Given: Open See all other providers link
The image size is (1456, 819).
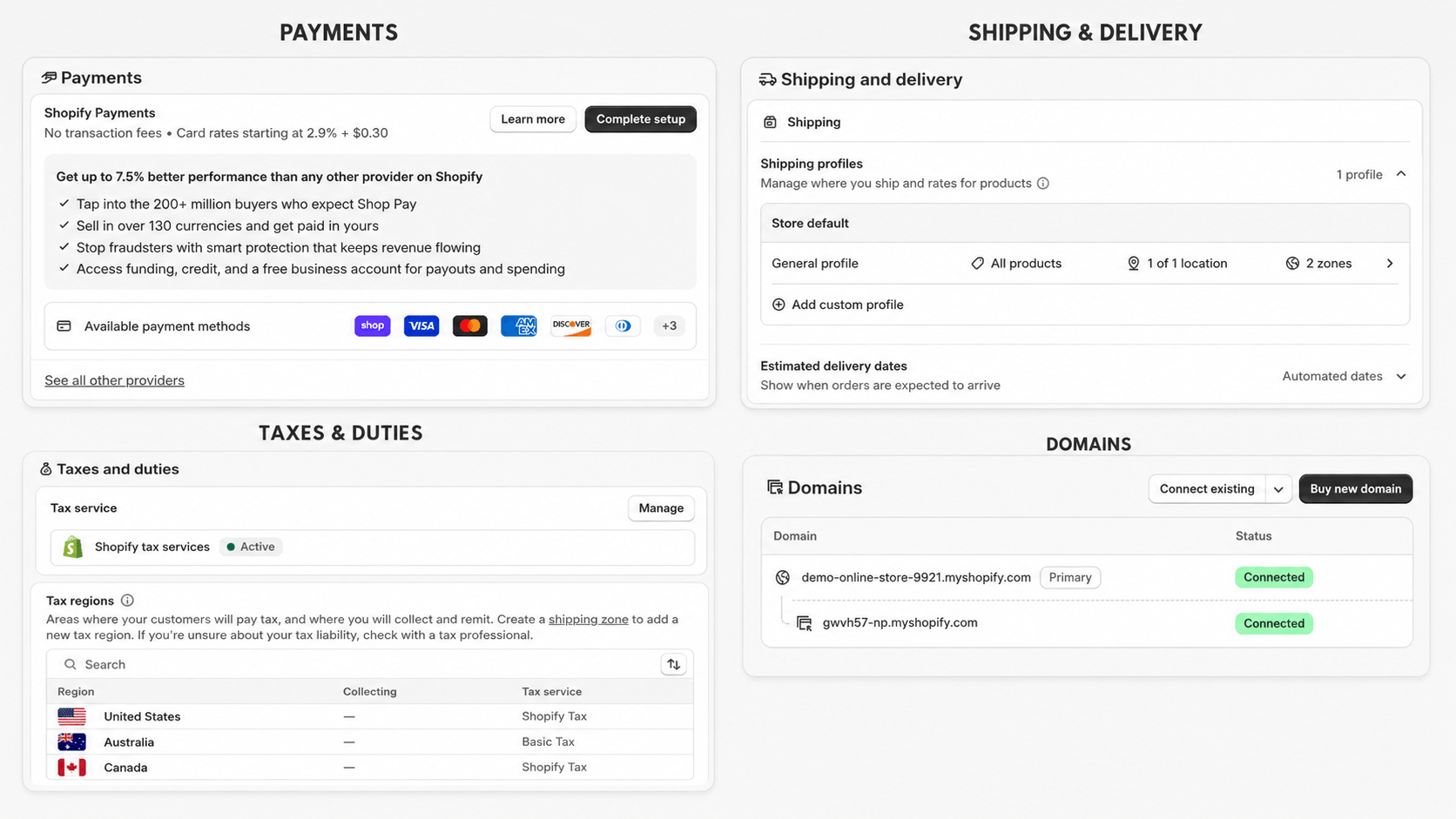Looking at the screenshot, I should (114, 380).
